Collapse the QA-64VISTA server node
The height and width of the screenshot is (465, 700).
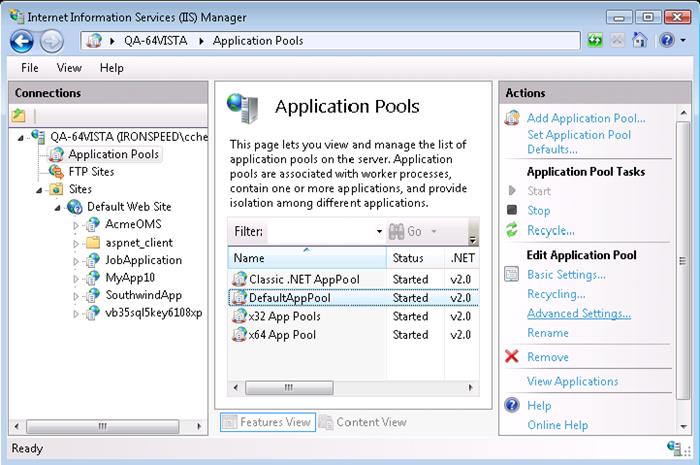coord(21,138)
